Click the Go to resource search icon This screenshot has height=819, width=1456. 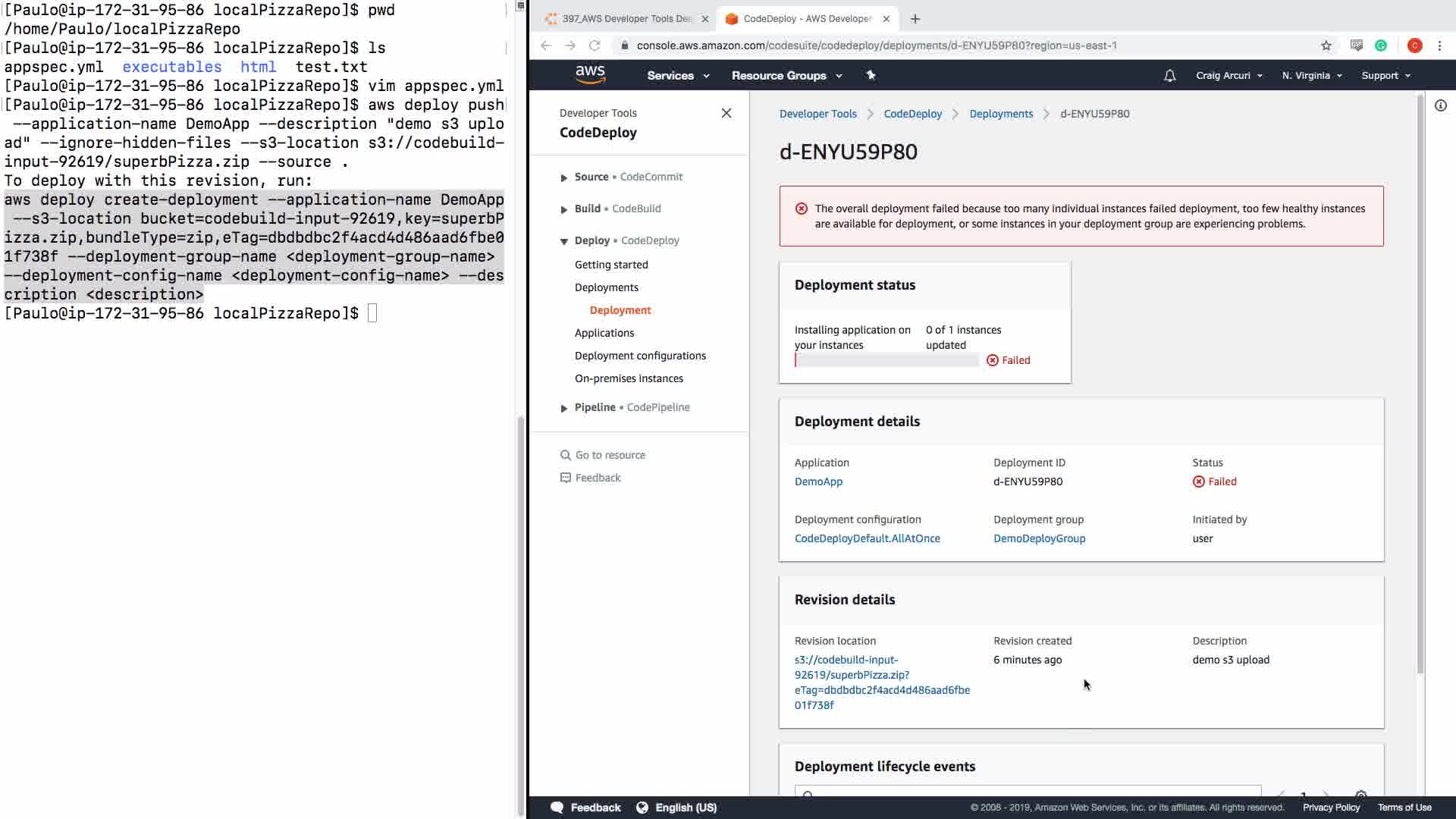(565, 455)
